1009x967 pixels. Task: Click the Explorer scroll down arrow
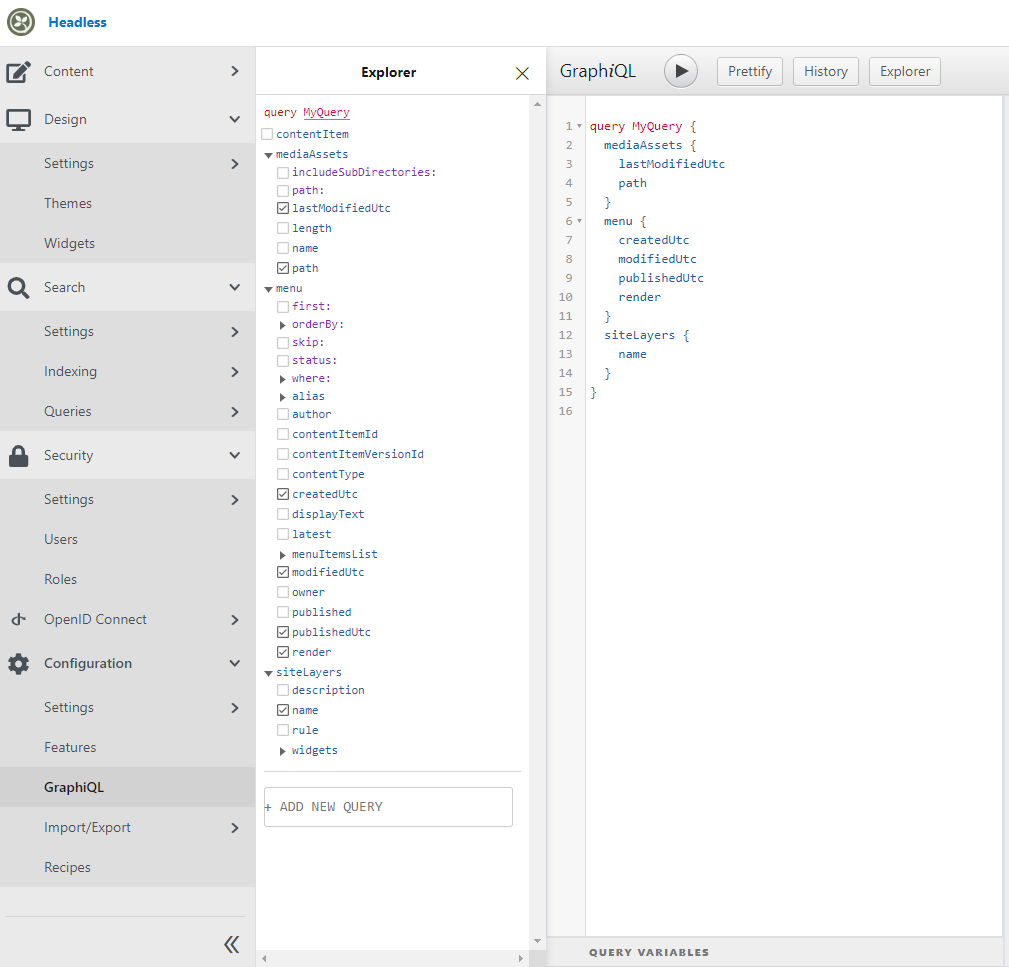537,941
